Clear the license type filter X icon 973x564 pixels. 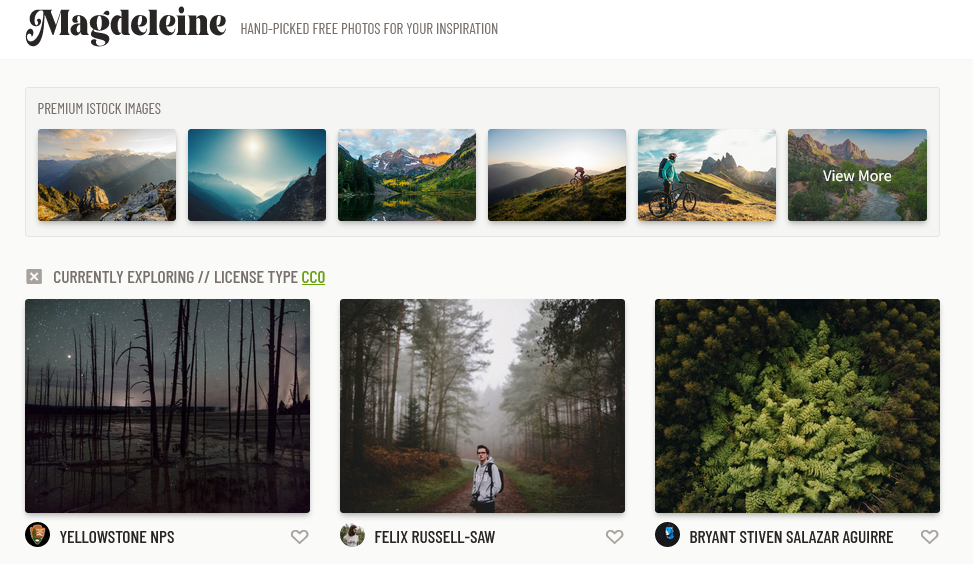(x=34, y=277)
